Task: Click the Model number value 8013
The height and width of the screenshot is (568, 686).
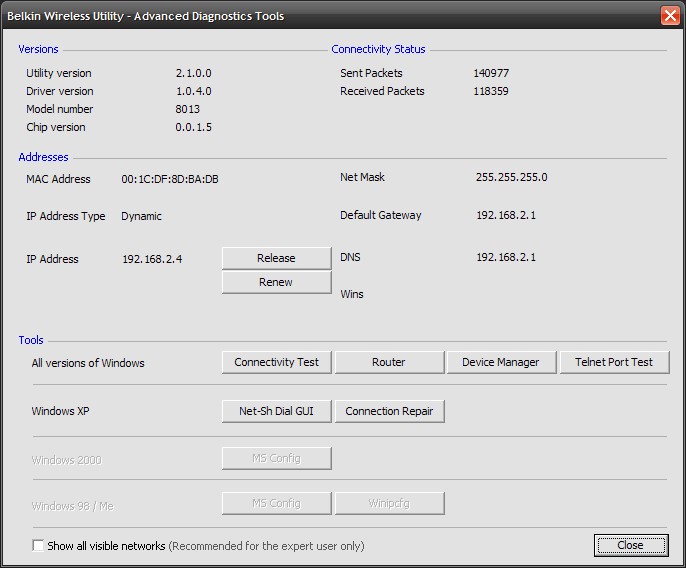Action: tap(188, 109)
